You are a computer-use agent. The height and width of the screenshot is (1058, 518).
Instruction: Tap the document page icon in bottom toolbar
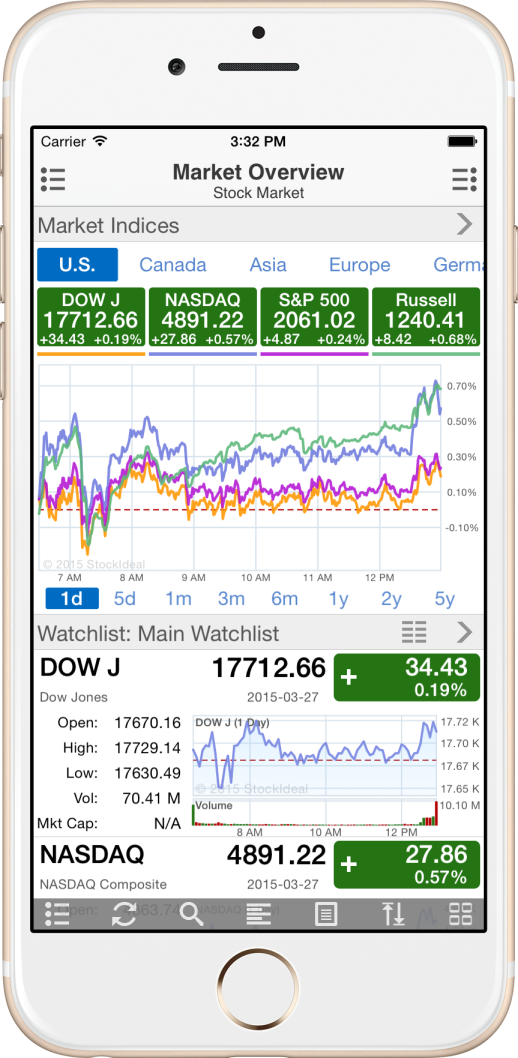coord(326,914)
